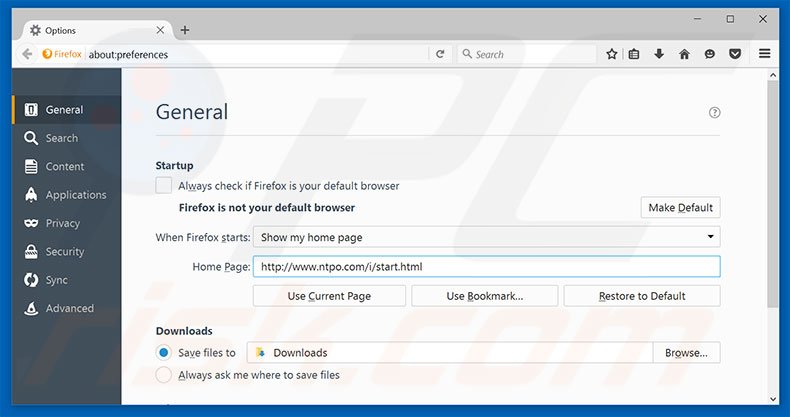Reload the page with the refresh icon
Image resolution: width=790 pixels, height=417 pixels.
[x=440, y=54]
